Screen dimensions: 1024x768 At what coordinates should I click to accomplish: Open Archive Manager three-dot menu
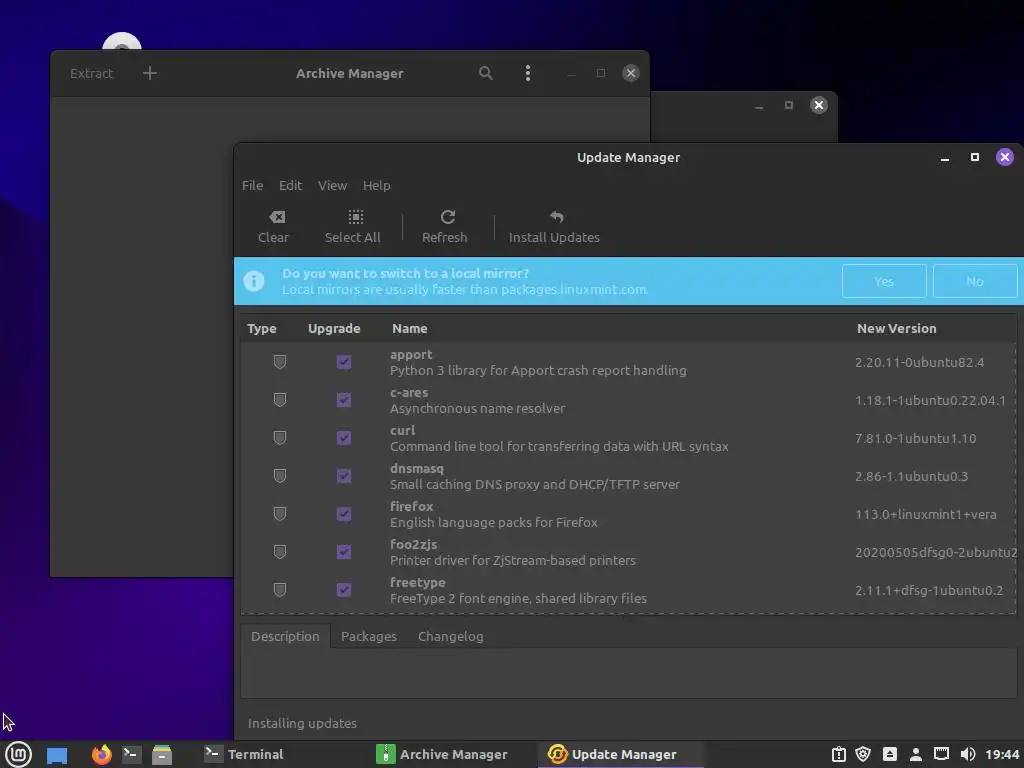coord(528,72)
